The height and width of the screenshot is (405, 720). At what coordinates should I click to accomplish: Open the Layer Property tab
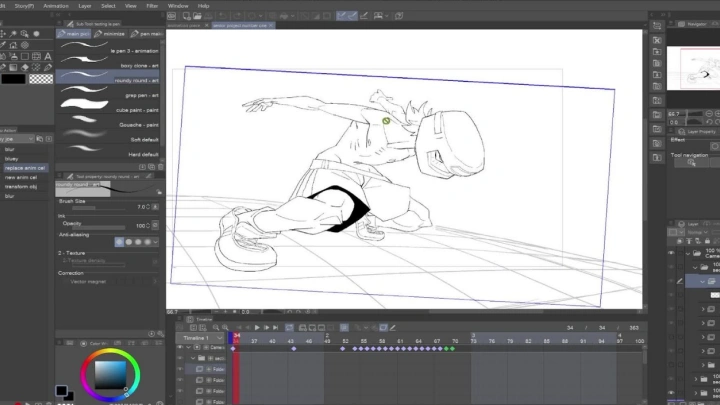[x=697, y=132]
